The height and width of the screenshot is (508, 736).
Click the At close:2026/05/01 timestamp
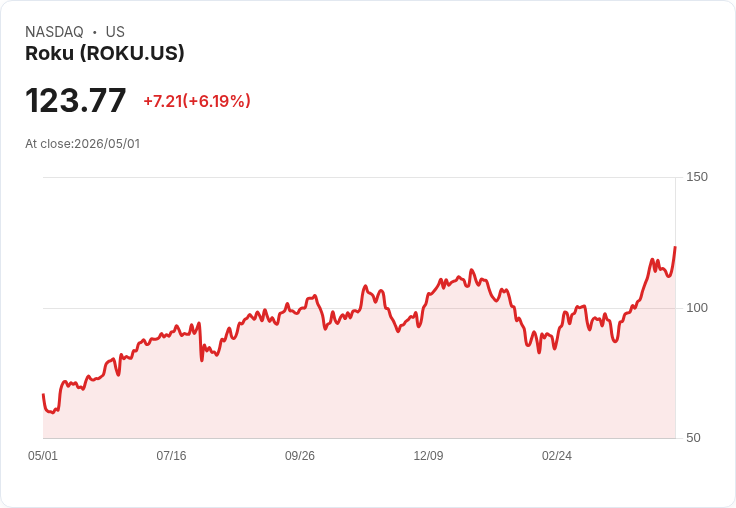tap(83, 144)
